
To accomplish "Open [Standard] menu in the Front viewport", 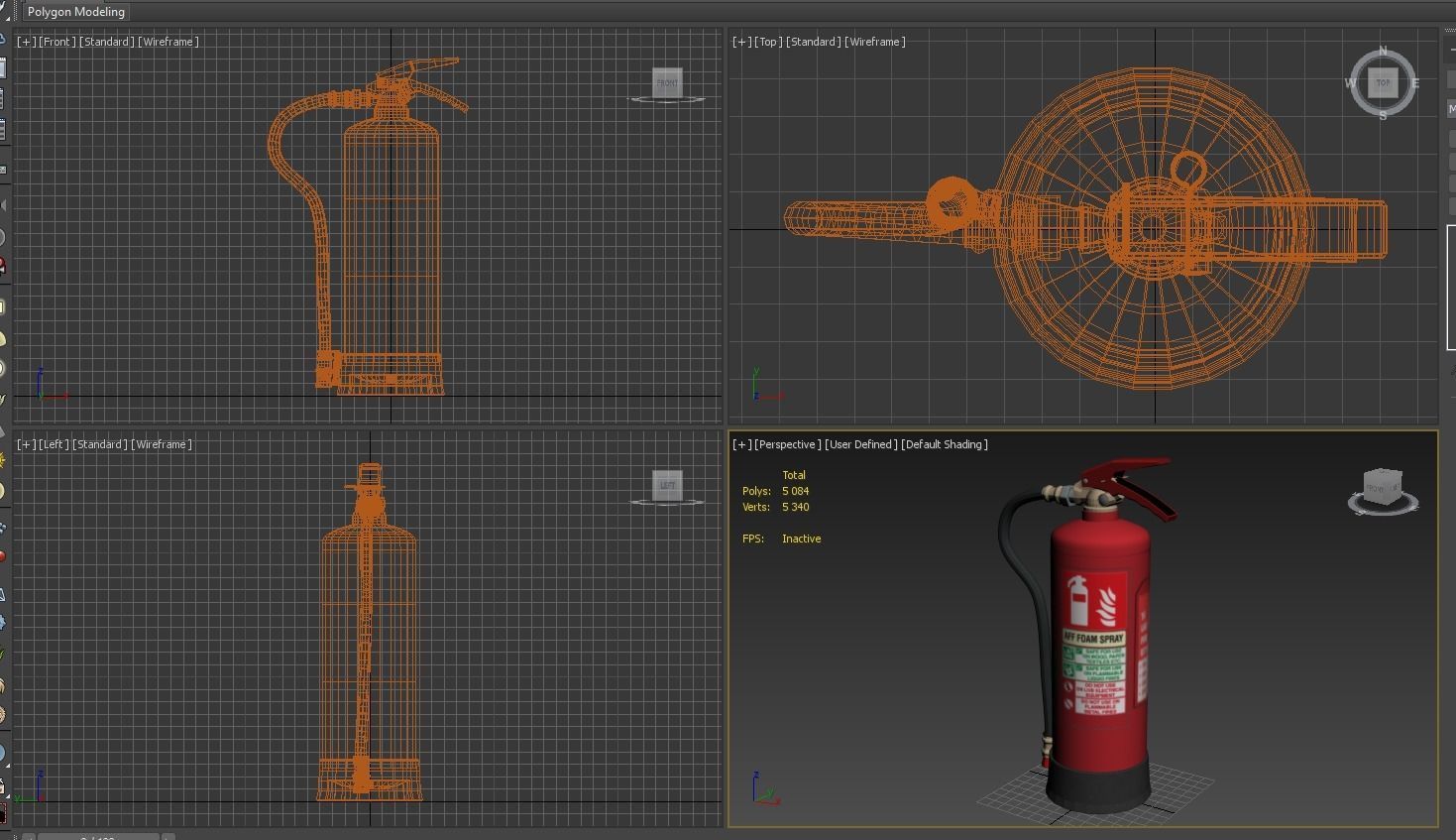I will (106, 42).
